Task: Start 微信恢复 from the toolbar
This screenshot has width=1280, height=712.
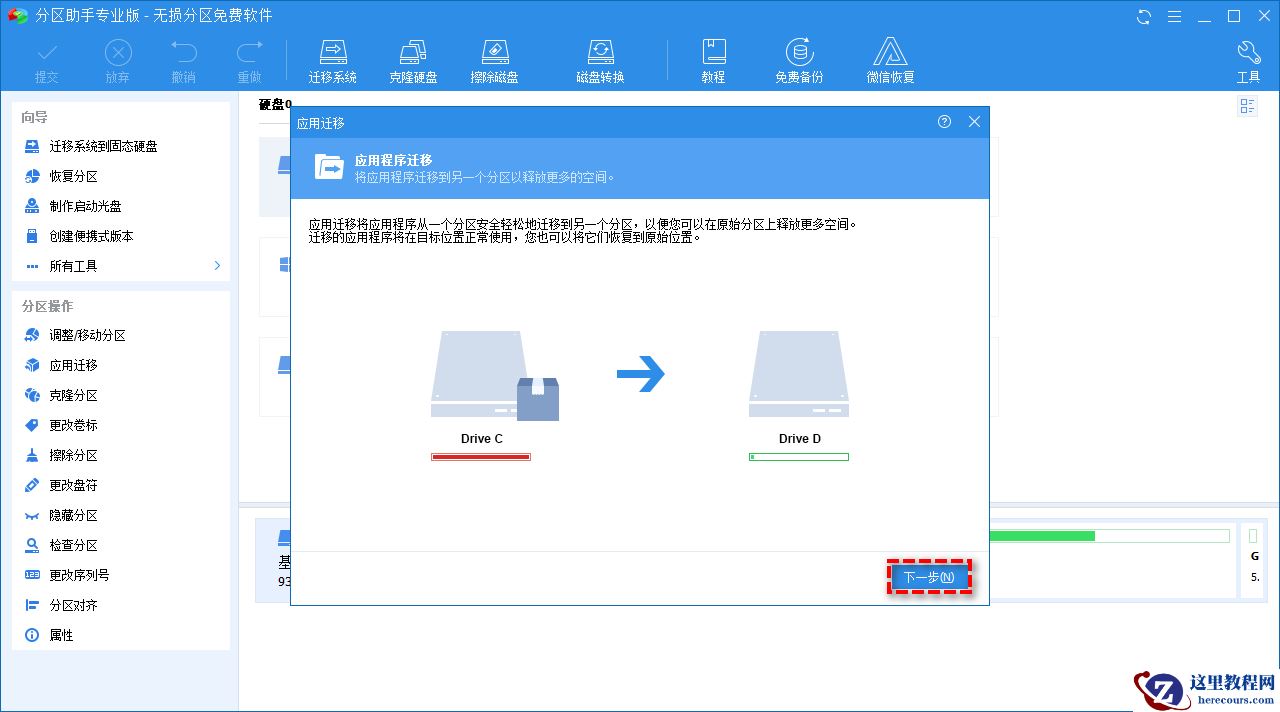Action: (889, 58)
